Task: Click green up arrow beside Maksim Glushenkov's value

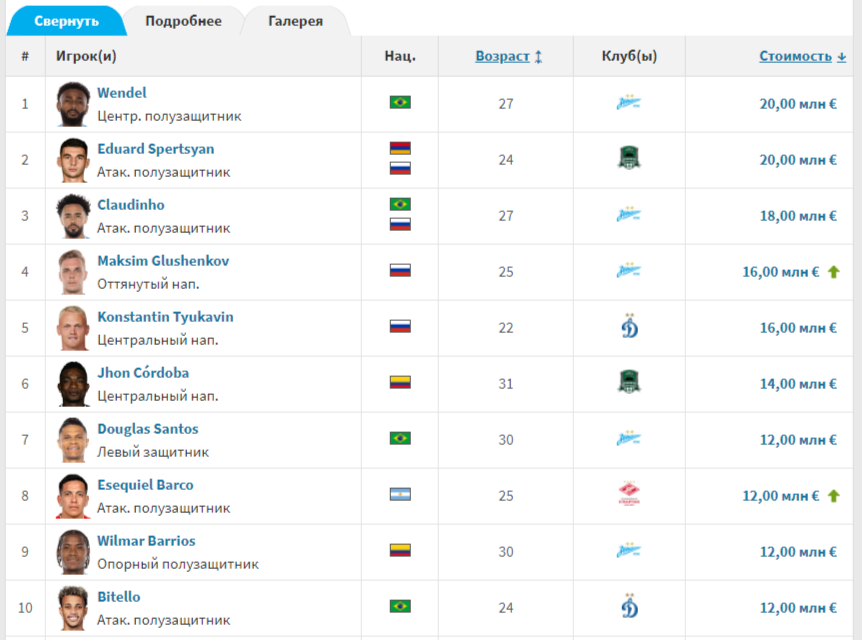Action: click(833, 271)
